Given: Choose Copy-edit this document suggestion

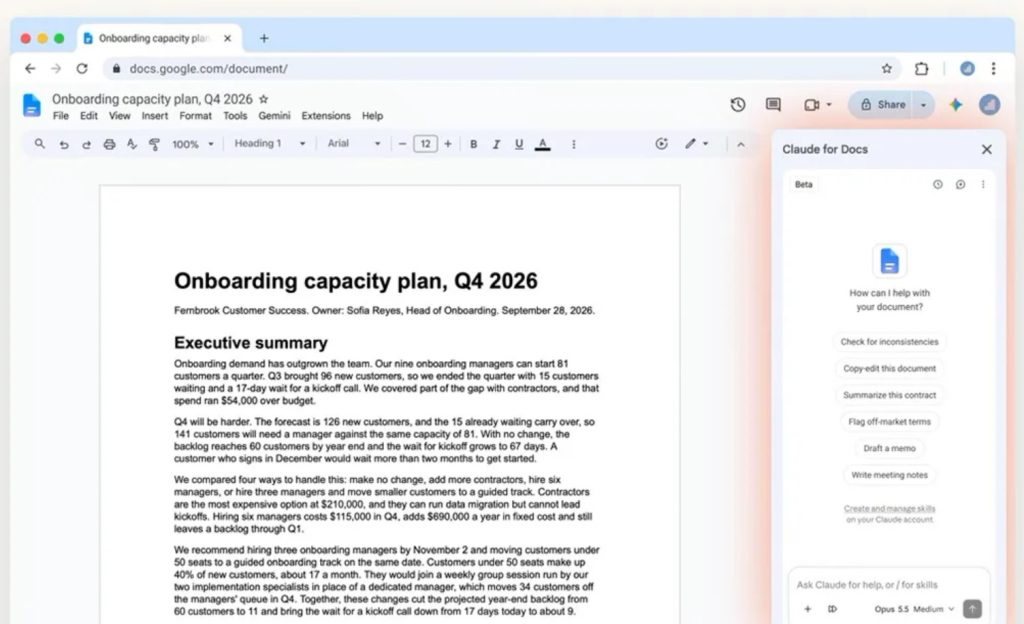Looking at the screenshot, I should point(889,368).
